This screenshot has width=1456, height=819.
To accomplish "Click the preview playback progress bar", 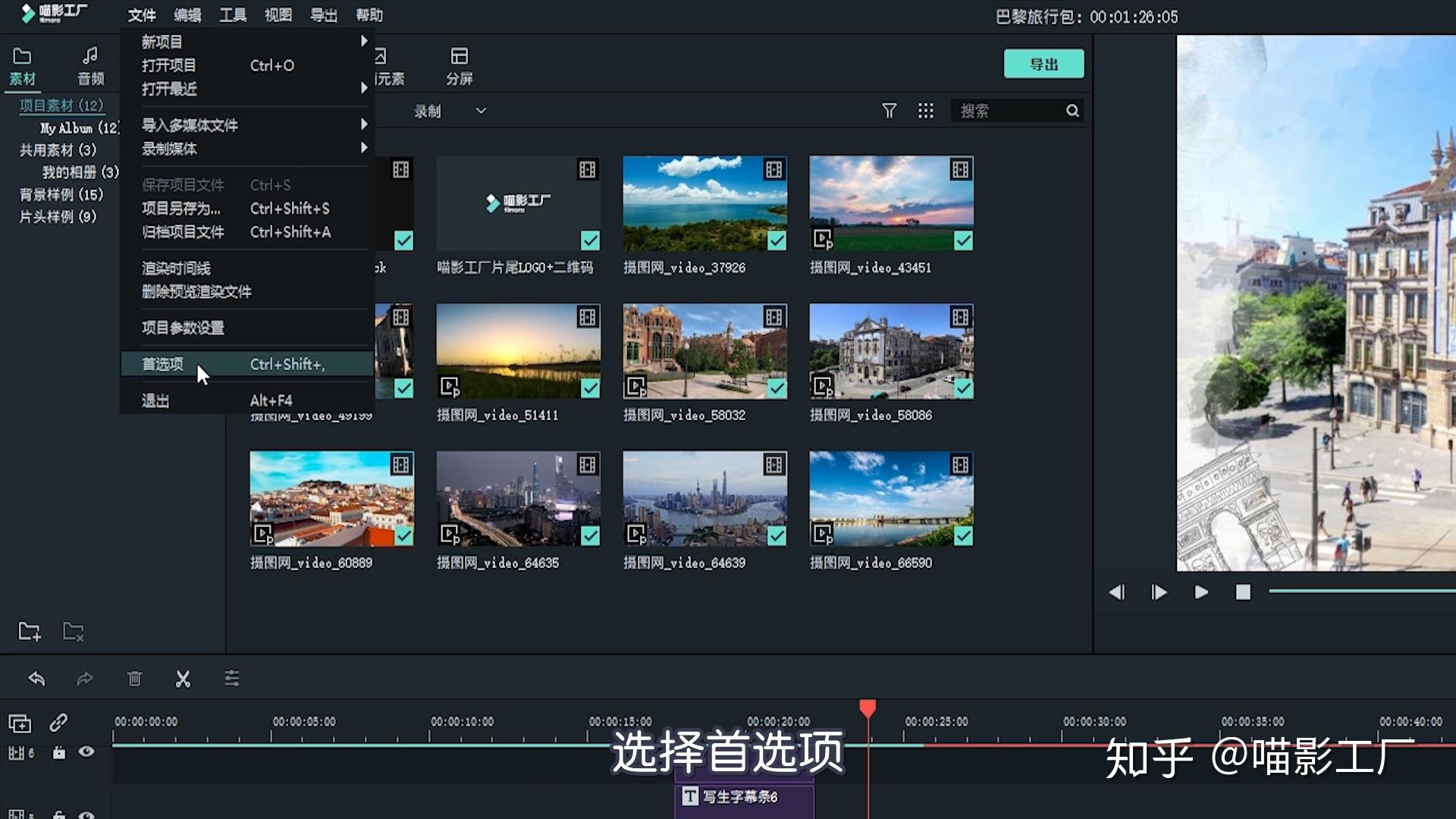I will point(1362,591).
